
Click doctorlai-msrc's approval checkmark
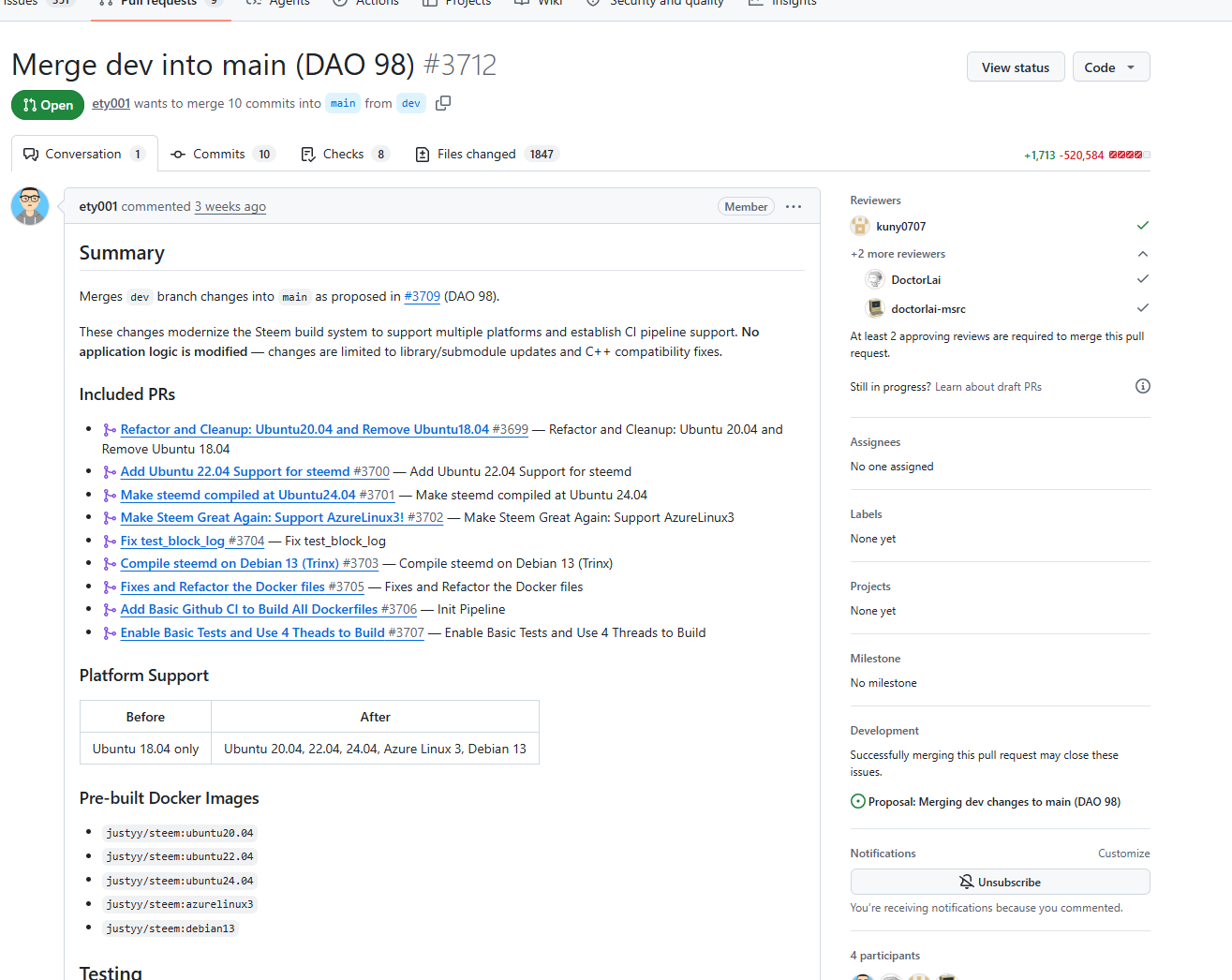pos(1143,308)
